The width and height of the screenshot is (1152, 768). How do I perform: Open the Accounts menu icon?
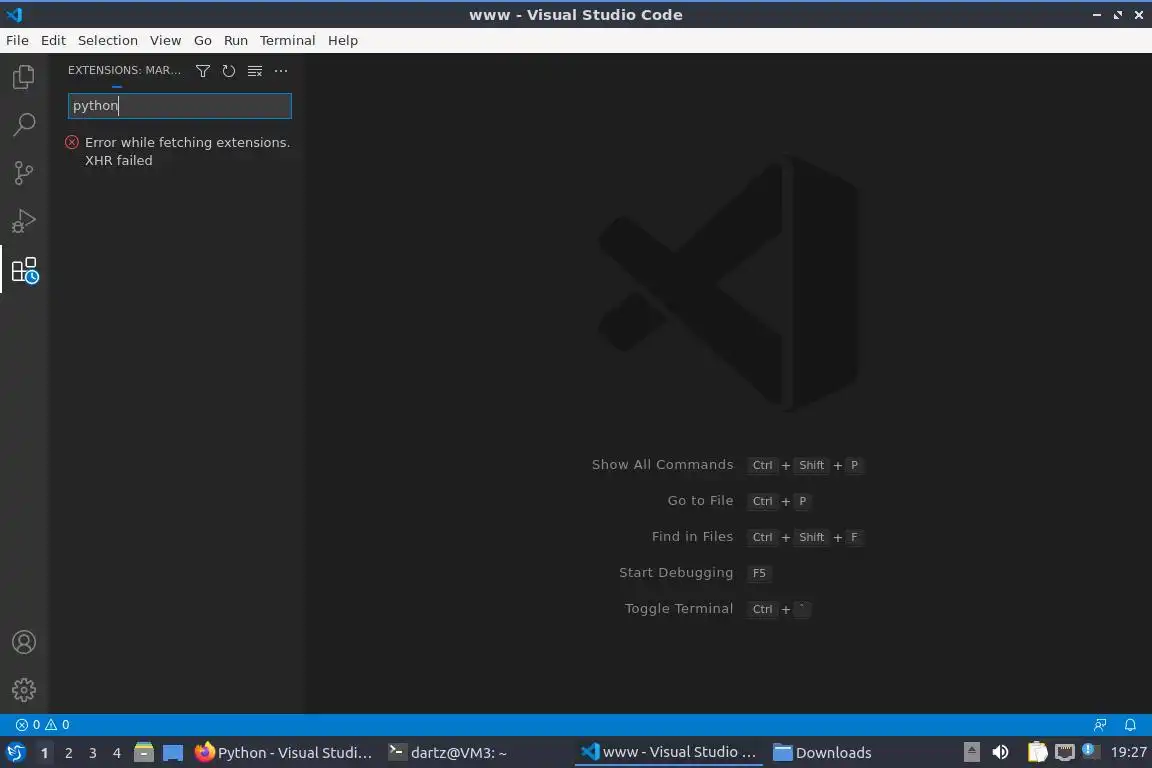24,642
